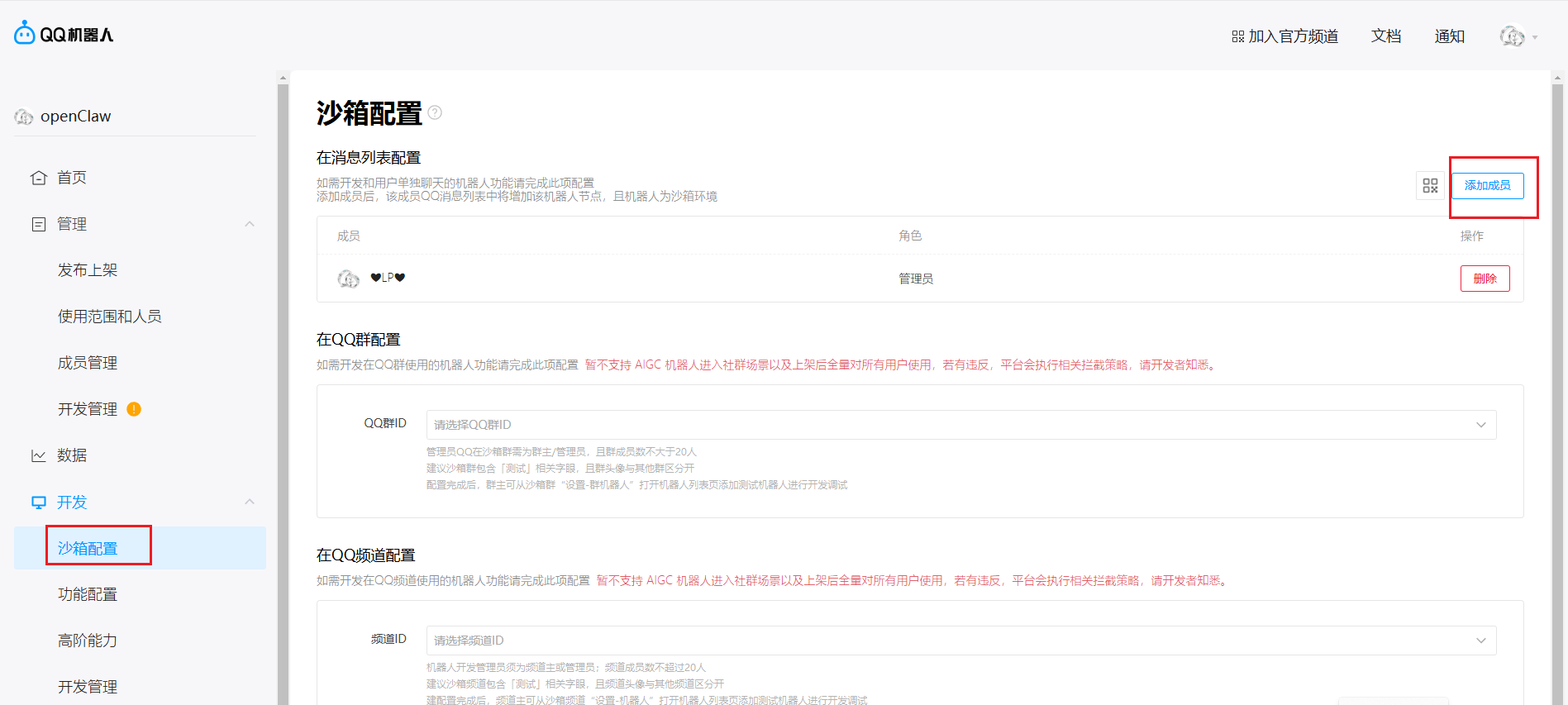Click 加入官方频道 link
1568x705 pixels.
[x=1294, y=36]
